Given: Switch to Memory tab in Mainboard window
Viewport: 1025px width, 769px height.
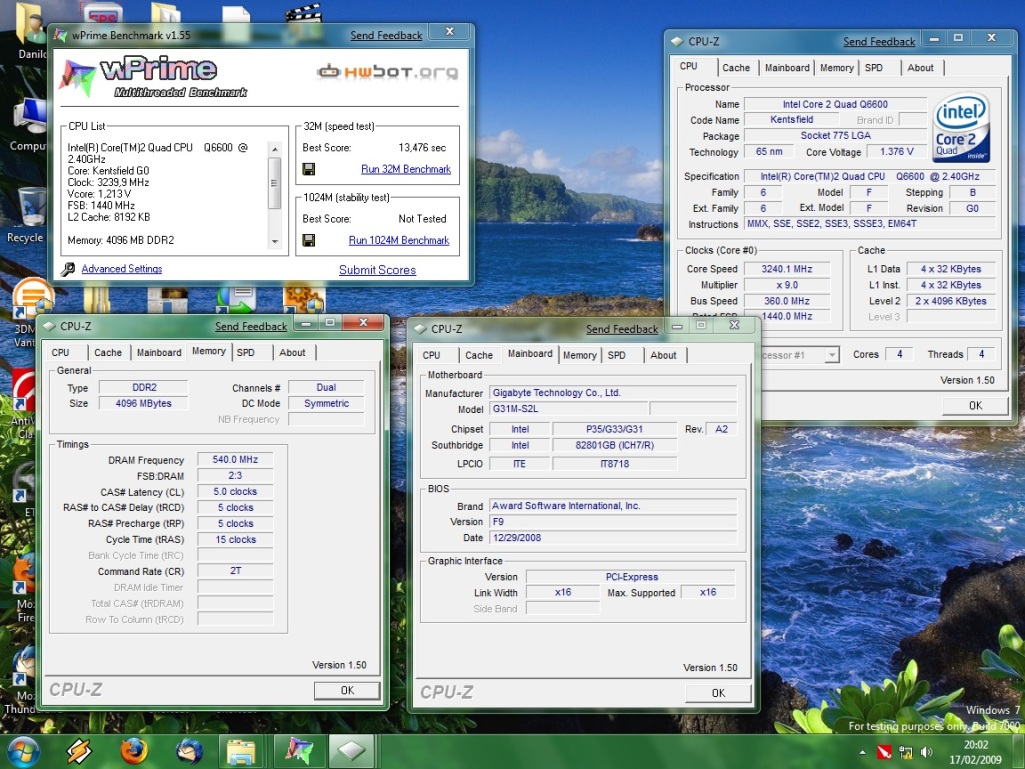Looking at the screenshot, I should pyautogui.click(x=580, y=355).
